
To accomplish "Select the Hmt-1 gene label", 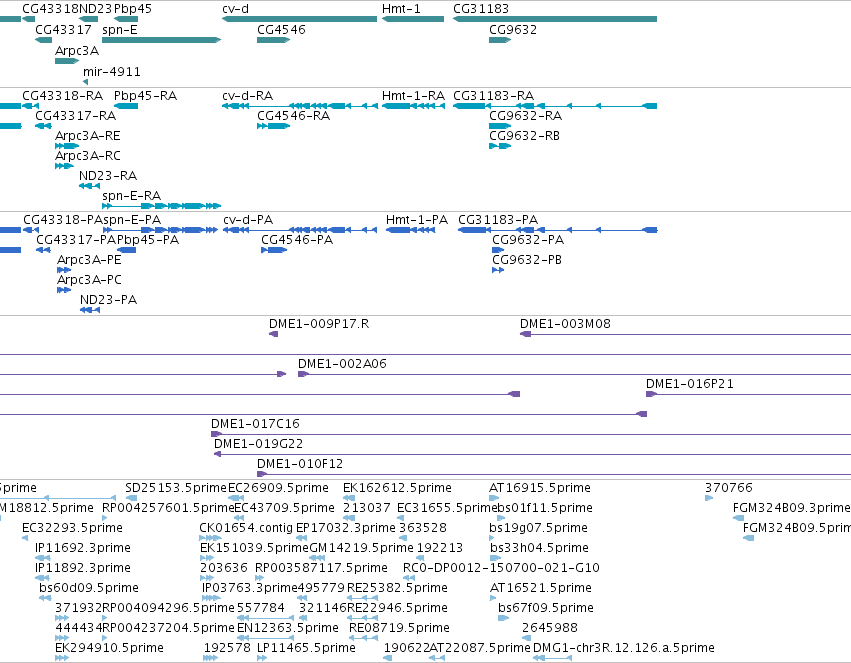I will tap(401, 9).
